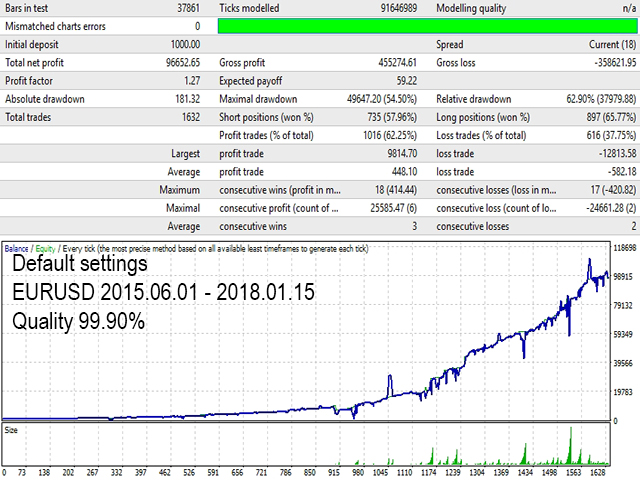
Task: Click the Default settings chart annotation
Action: tap(80, 263)
